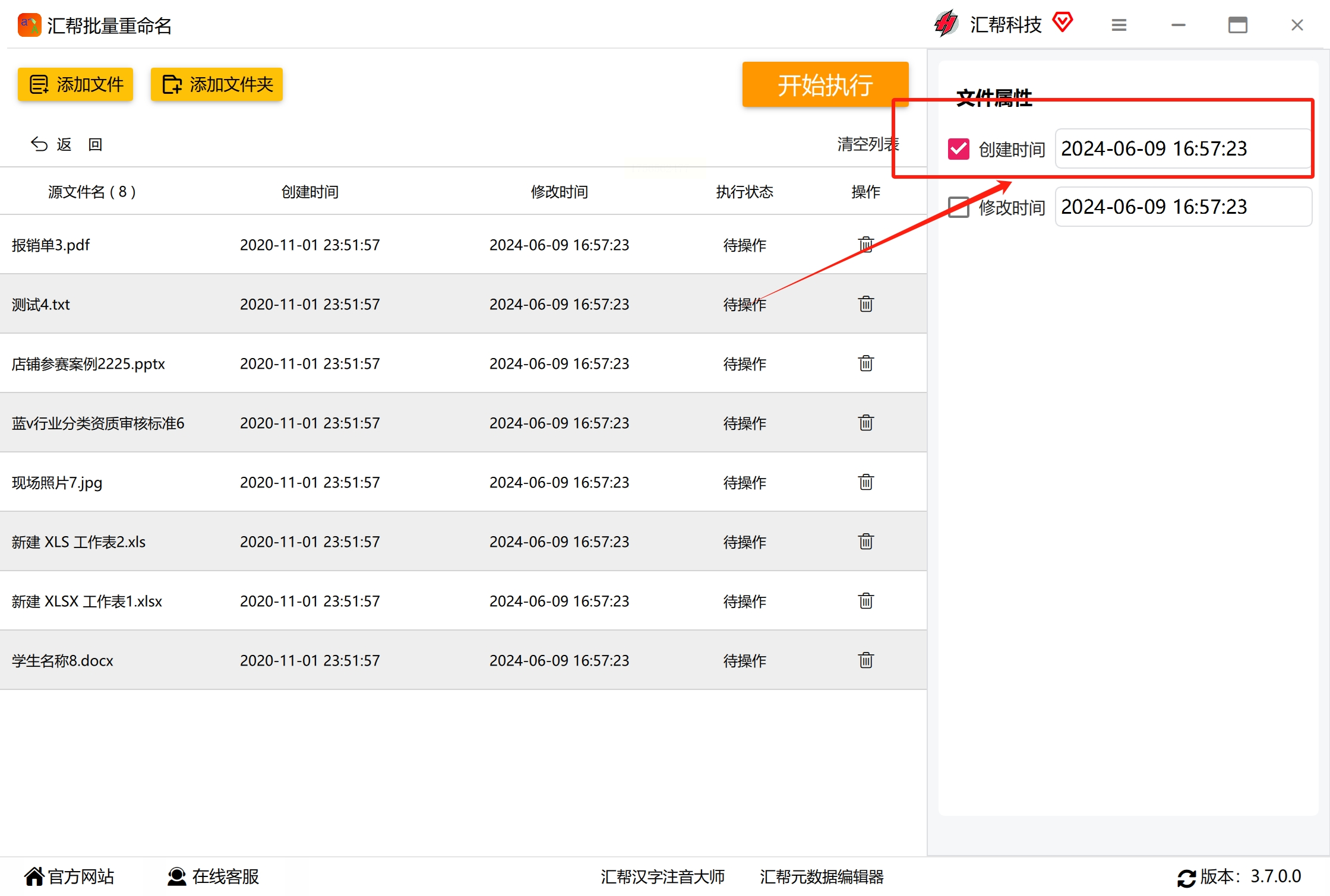The image size is (1330, 896).
Task: Click the 修改时间 date input field
Action: point(1182,207)
